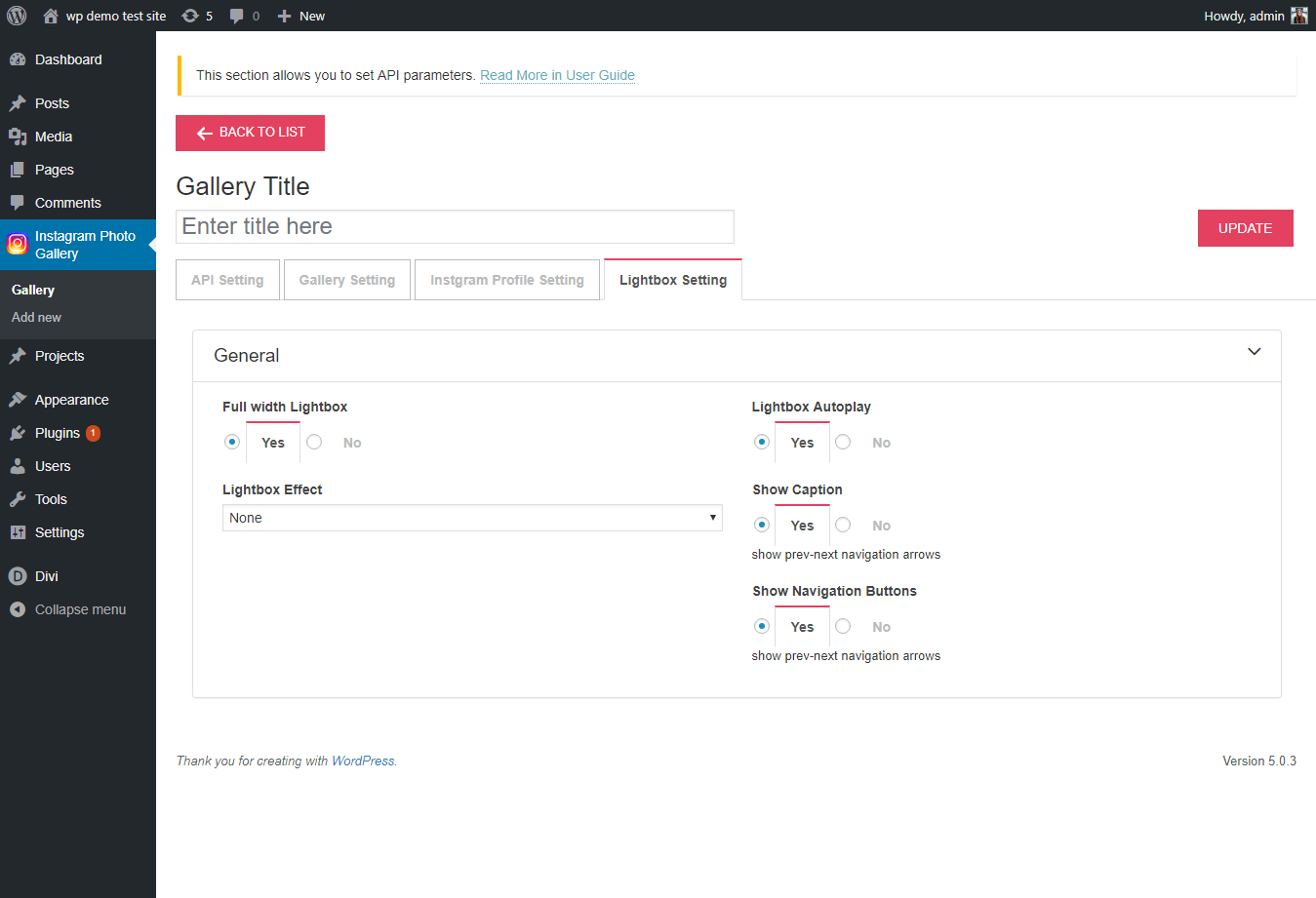Collapse the General section chevron
The height and width of the screenshot is (898, 1316).
[x=1255, y=352]
